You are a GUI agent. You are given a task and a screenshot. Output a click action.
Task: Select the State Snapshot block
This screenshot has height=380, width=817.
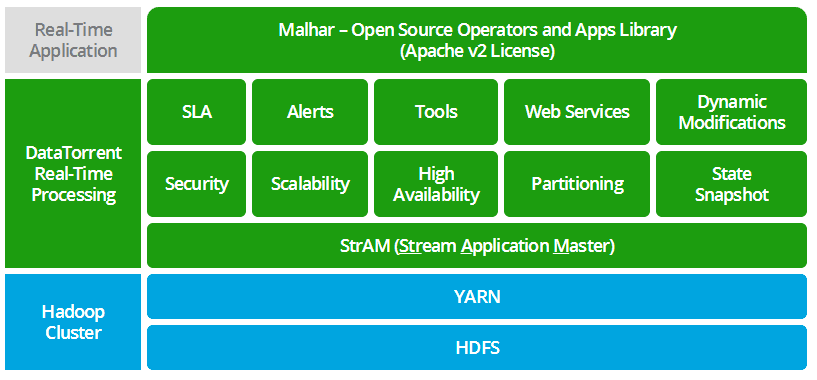[732, 184]
